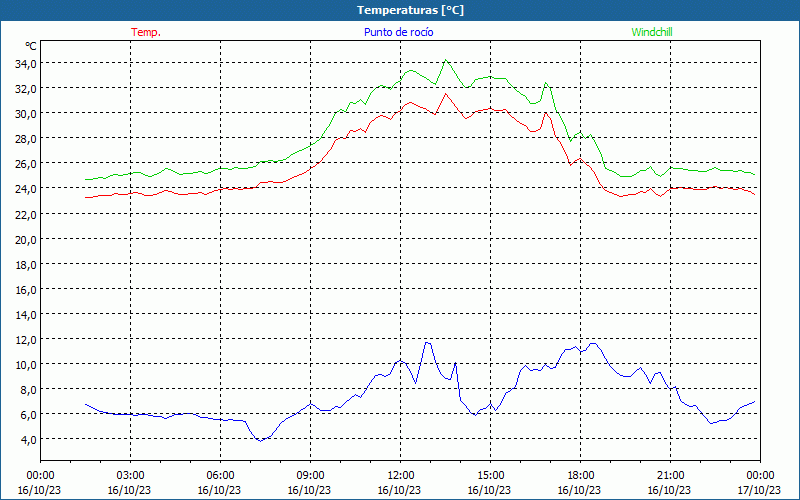The width and height of the screenshot is (800, 500).
Task: Select the red "Temp." legend label
Action: tap(146, 32)
